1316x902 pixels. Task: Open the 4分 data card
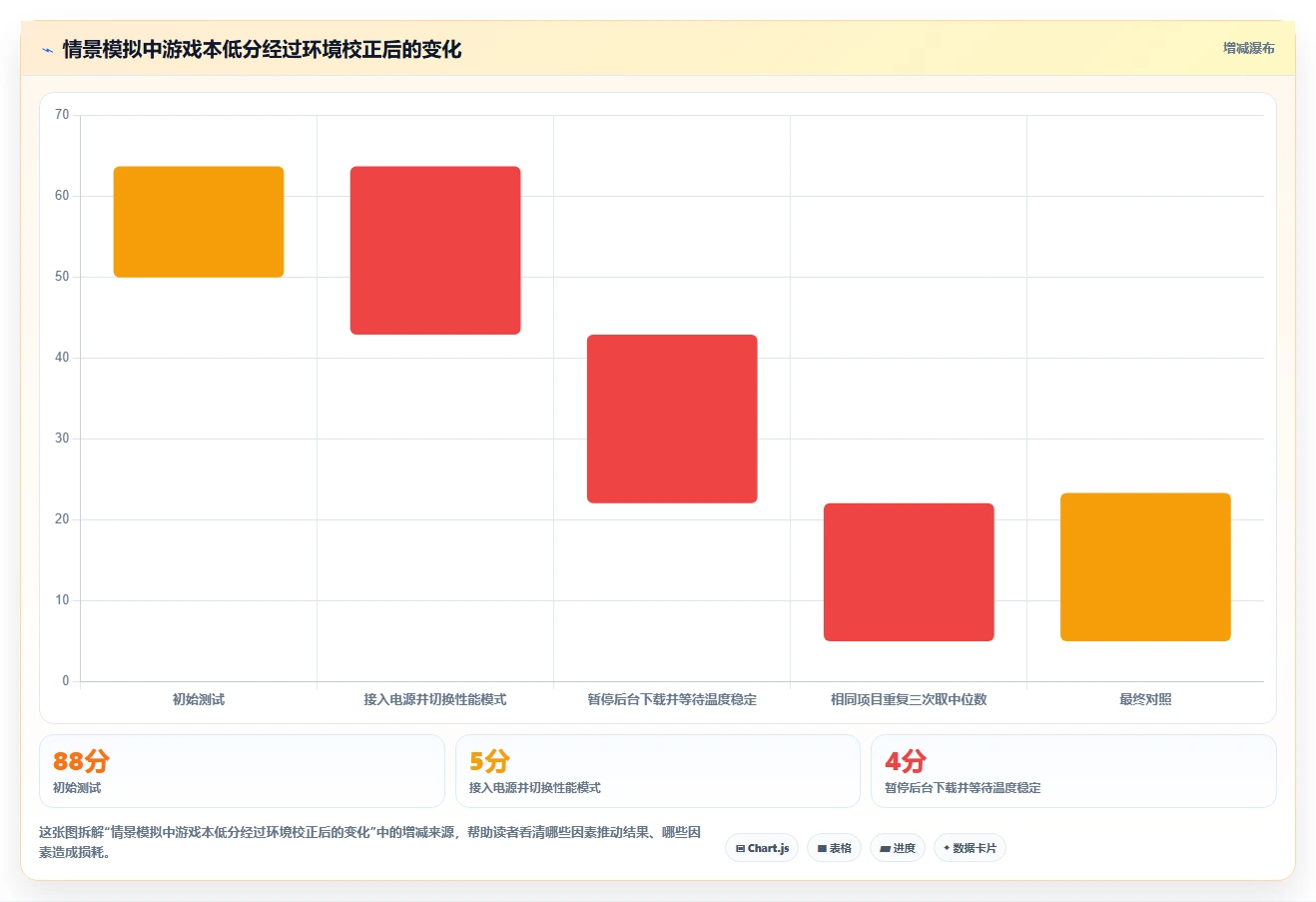tap(1073, 771)
